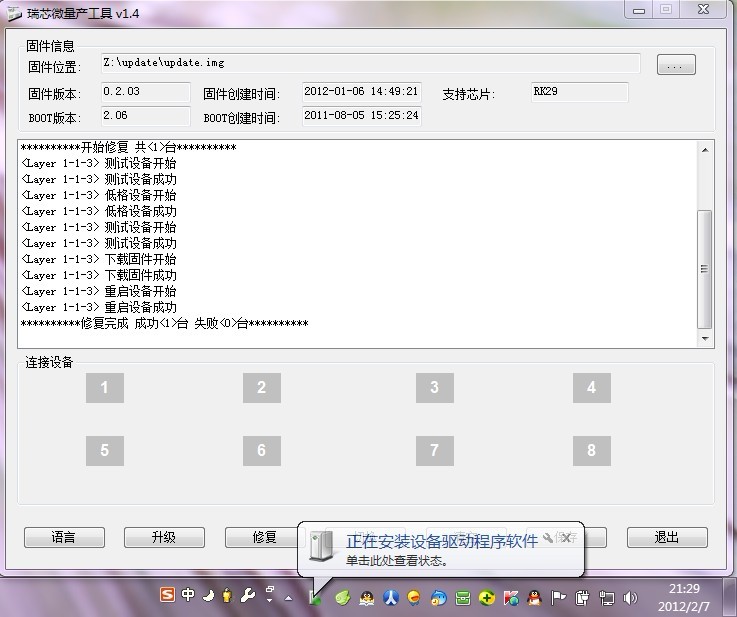Click the blue bird clock tray icon
This screenshot has height=617, width=737.
(x=439, y=598)
